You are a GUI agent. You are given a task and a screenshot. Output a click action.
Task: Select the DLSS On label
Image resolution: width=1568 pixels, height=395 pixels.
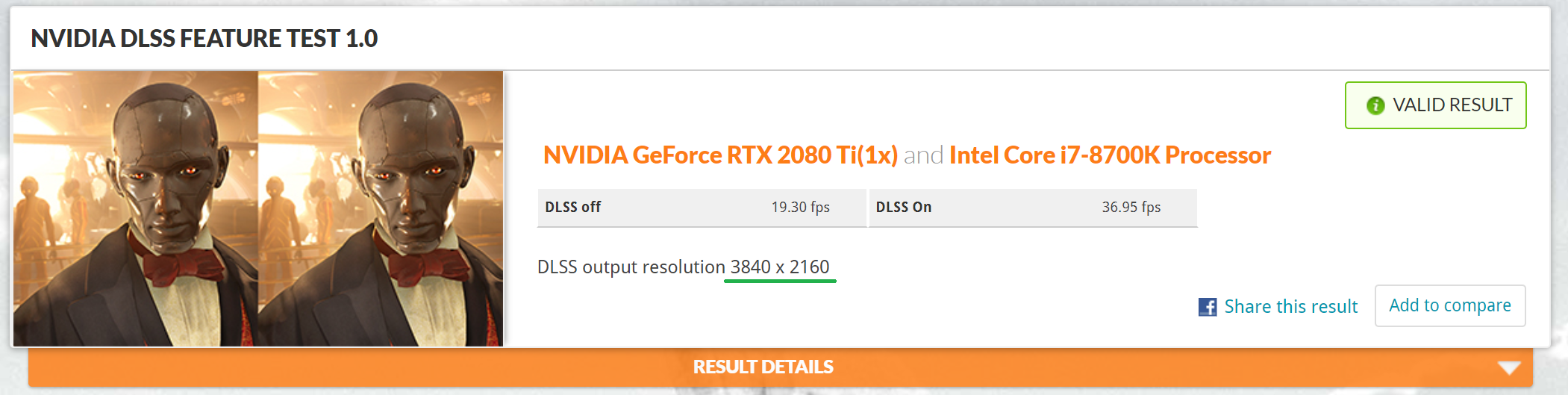pyautogui.click(x=903, y=208)
